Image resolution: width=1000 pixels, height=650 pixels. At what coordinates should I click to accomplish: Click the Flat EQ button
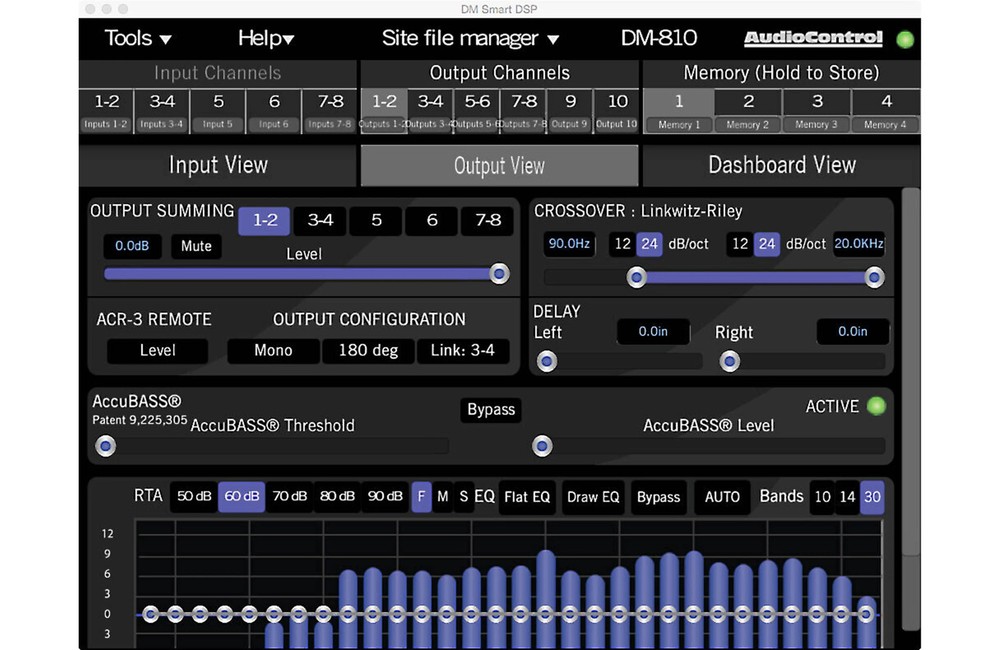coord(527,497)
